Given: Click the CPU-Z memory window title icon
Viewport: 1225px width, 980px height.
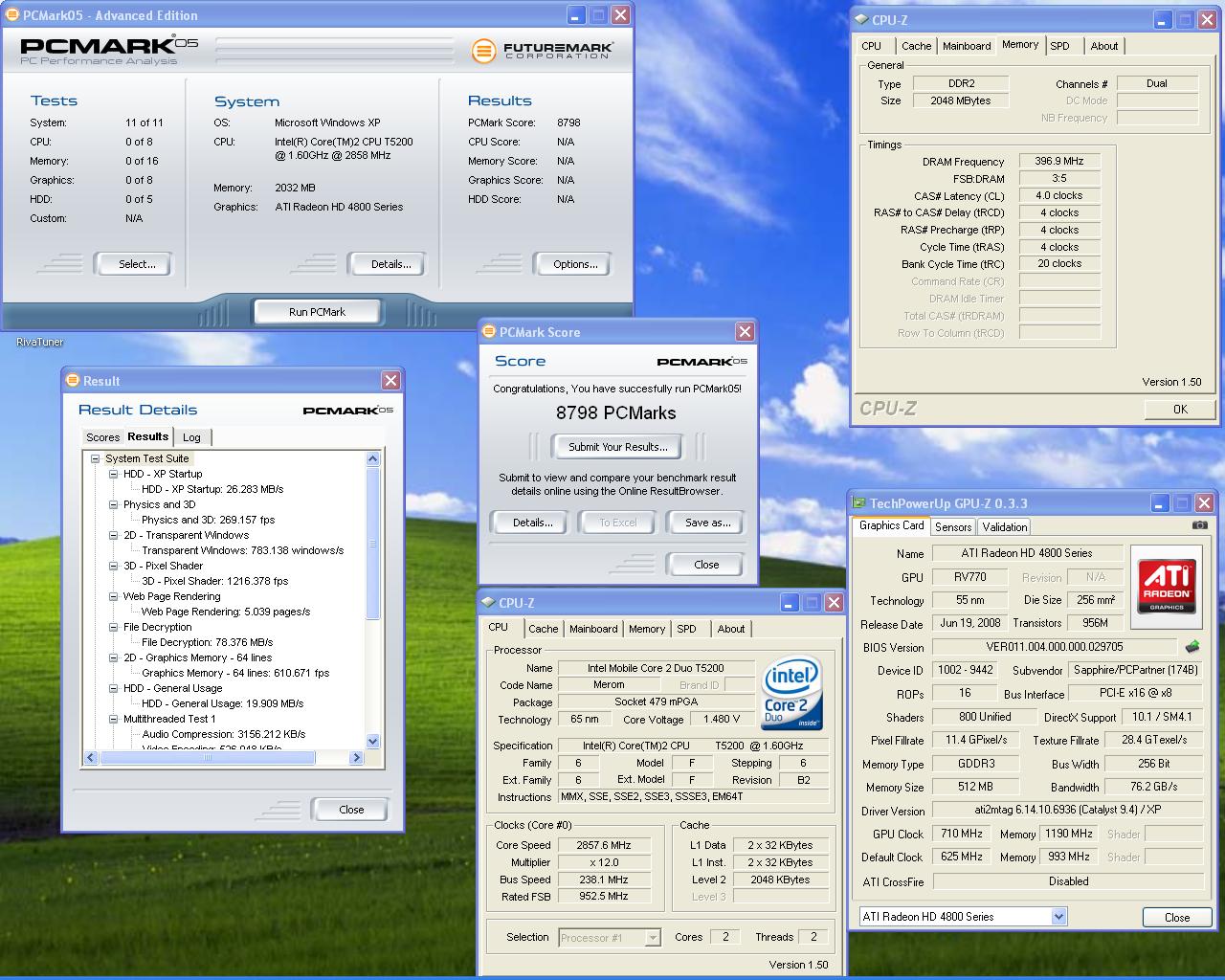Looking at the screenshot, I should coord(861,19).
